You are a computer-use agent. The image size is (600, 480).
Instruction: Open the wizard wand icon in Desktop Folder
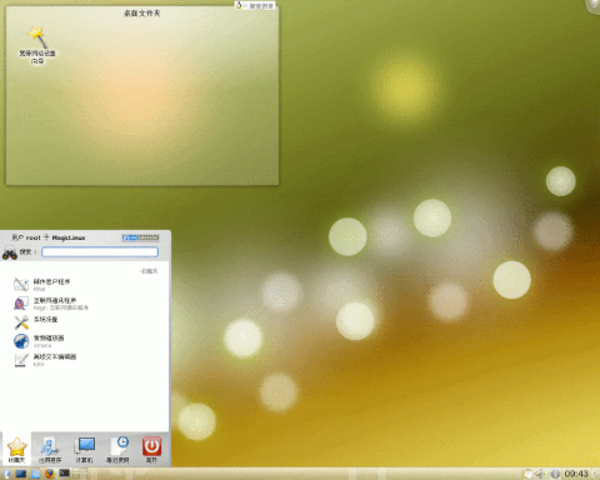coord(37,45)
